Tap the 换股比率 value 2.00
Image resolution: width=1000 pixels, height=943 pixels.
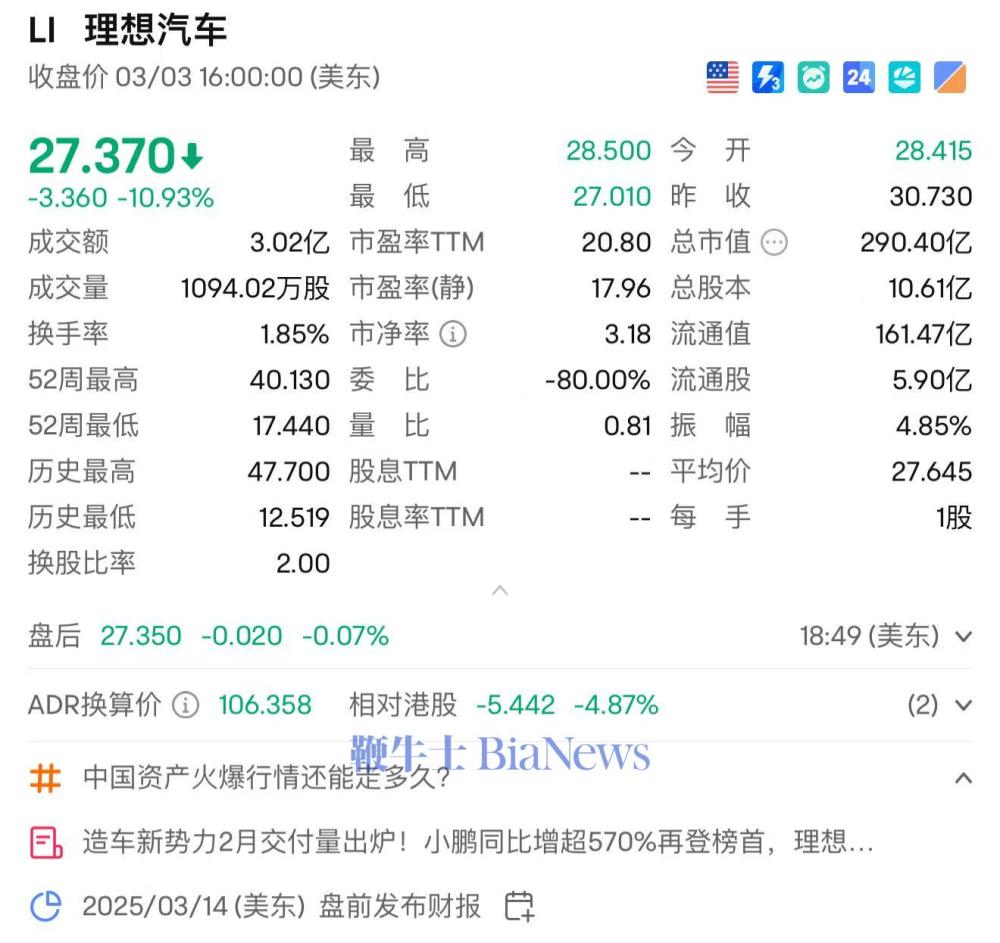[x=303, y=563]
